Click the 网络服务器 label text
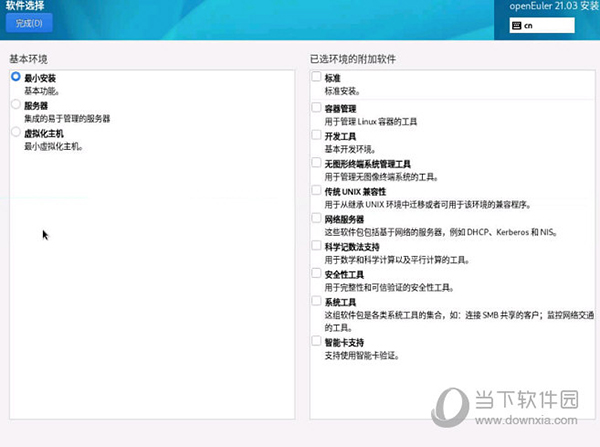The width and height of the screenshot is (600, 447). point(344,220)
